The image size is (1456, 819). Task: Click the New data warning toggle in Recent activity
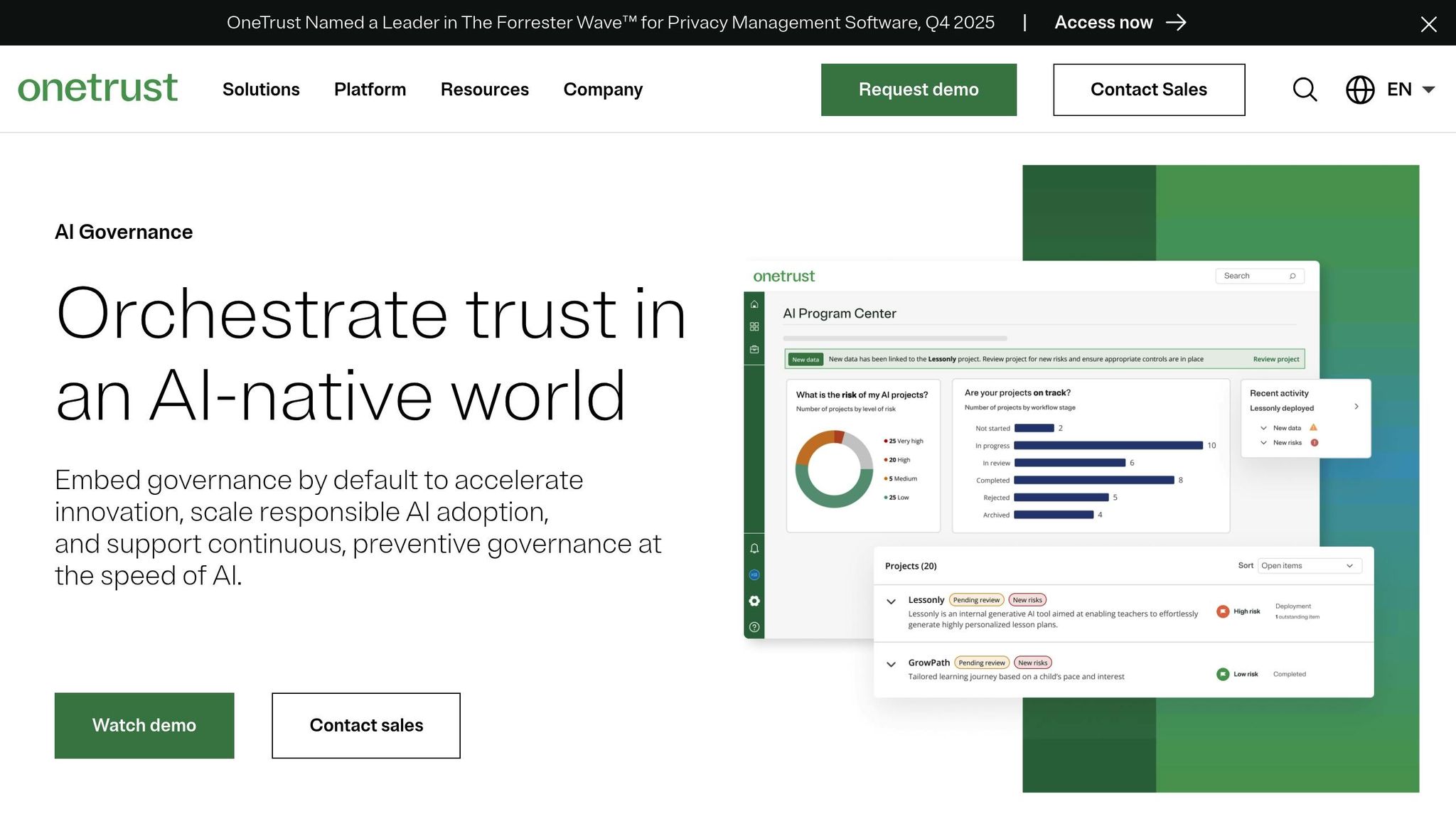pyautogui.click(x=1264, y=427)
